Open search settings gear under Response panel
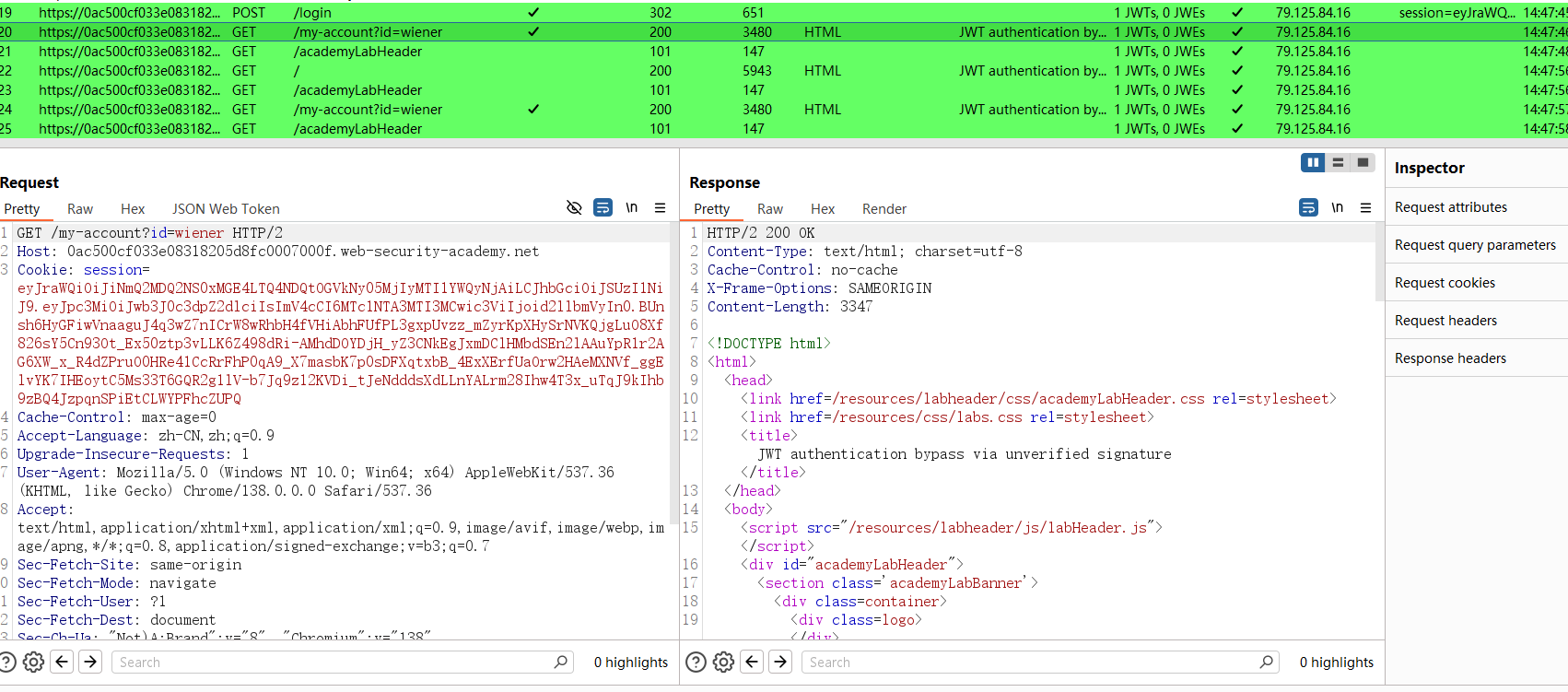The width and height of the screenshot is (1568, 692). point(723,662)
